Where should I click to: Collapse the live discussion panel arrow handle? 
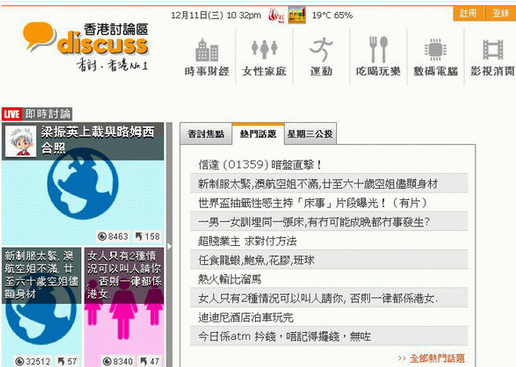coord(169,246)
